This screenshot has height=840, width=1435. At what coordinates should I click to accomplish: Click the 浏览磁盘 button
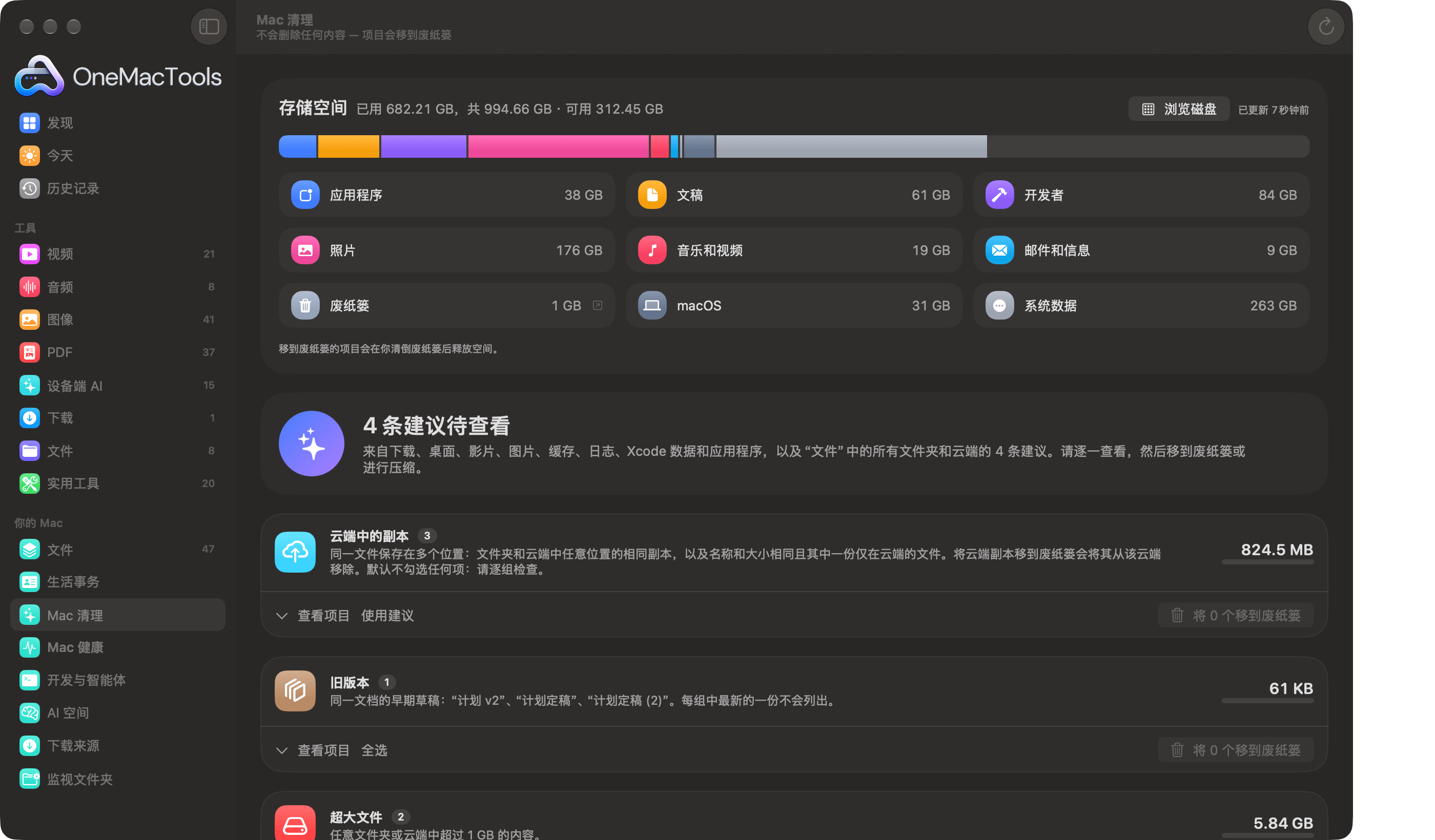coord(1179,109)
